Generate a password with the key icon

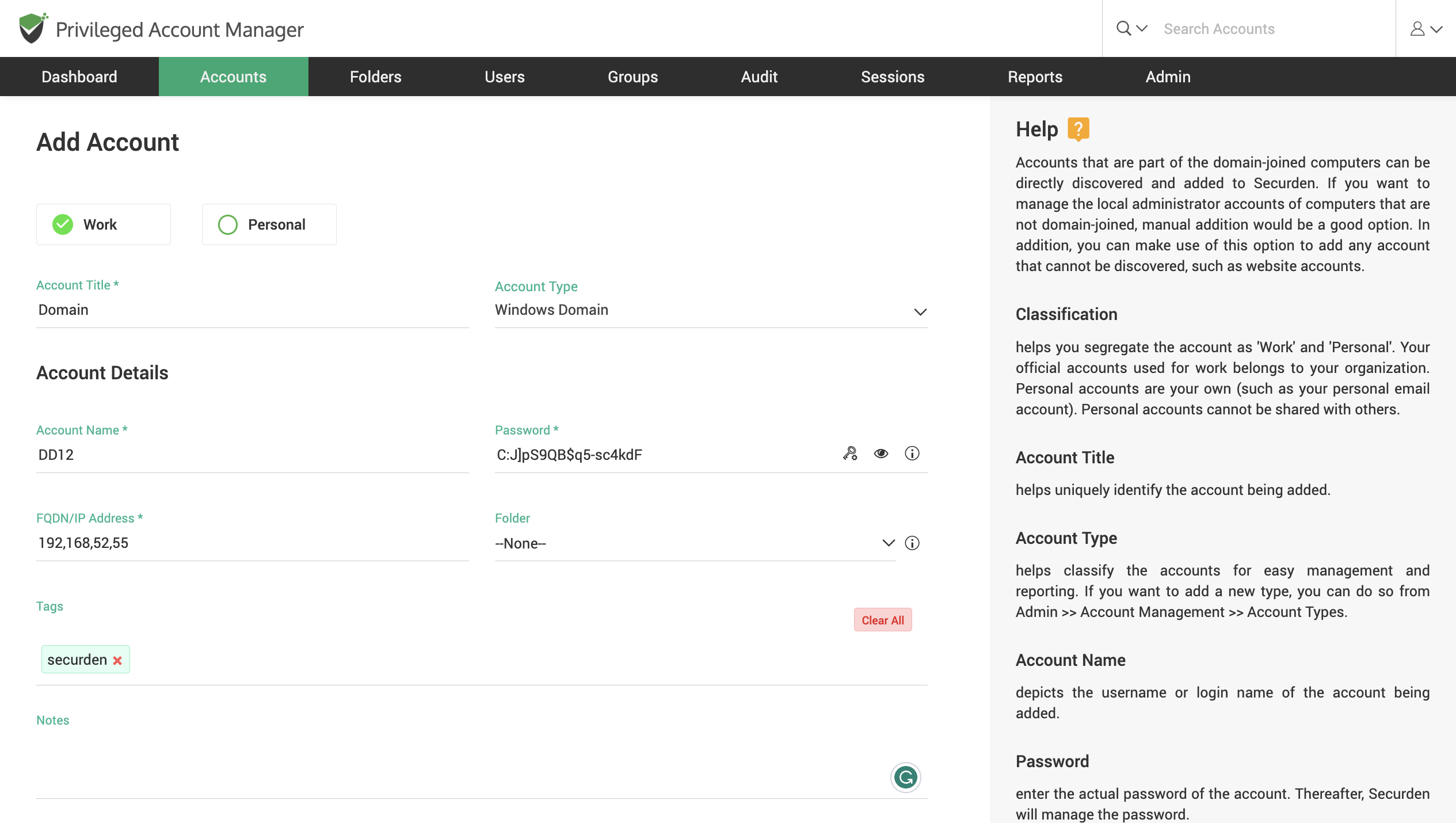click(850, 454)
